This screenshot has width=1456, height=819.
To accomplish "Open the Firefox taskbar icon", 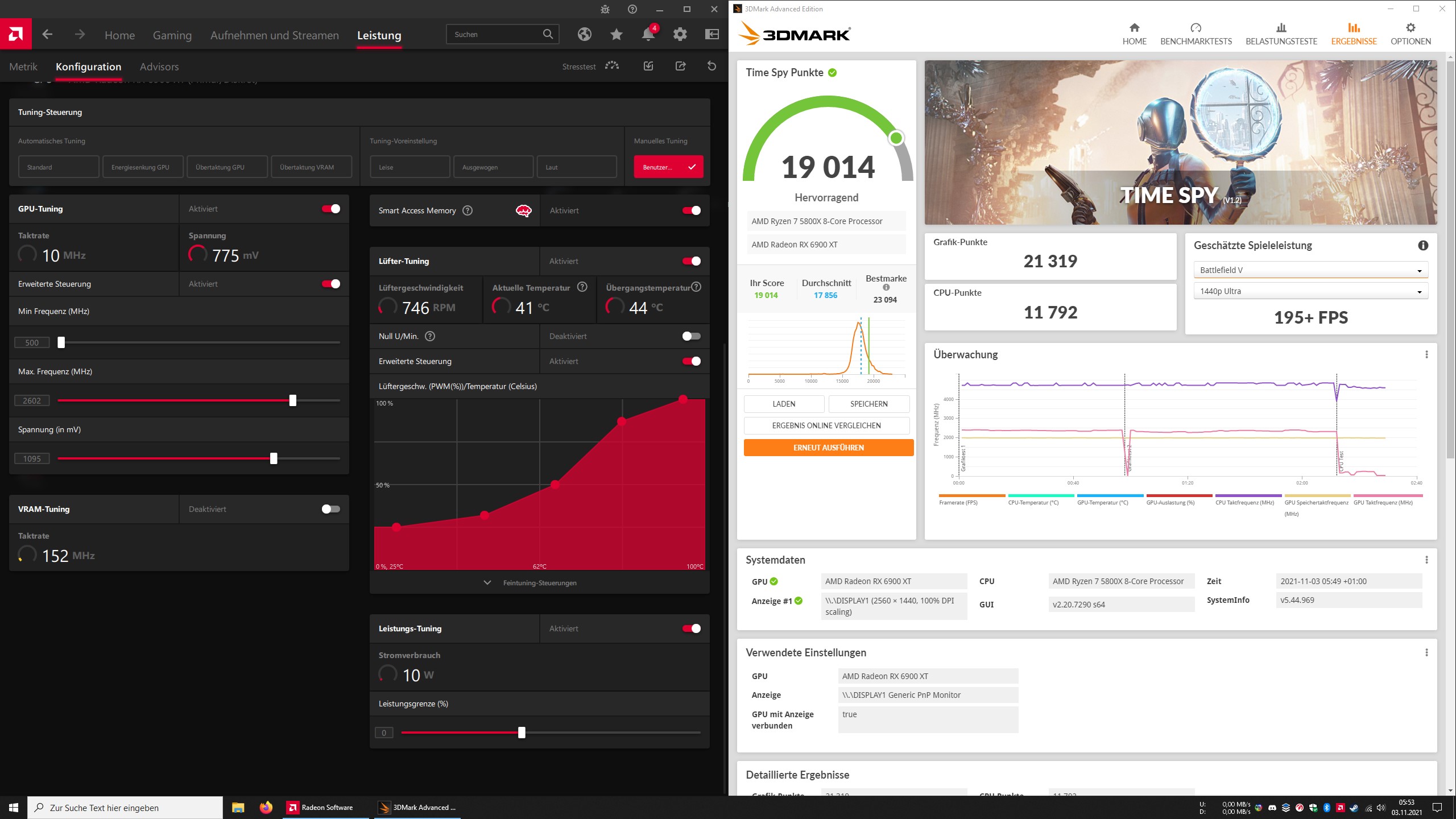I will (x=266, y=807).
